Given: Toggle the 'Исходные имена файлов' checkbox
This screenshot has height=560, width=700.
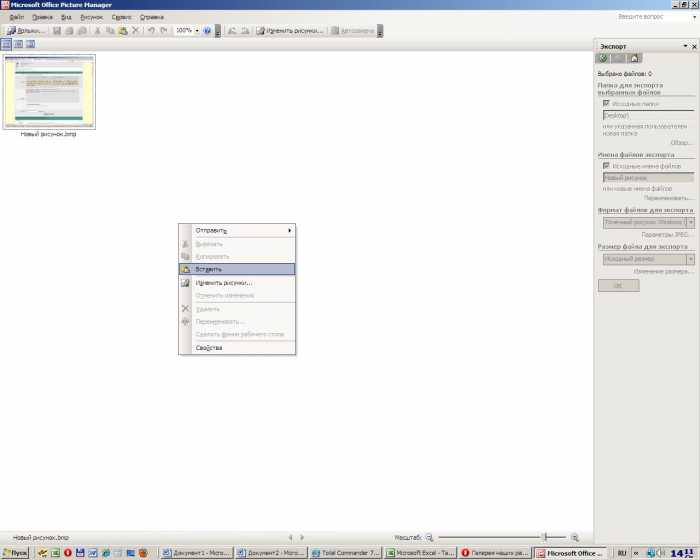Looking at the screenshot, I should pos(606,165).
